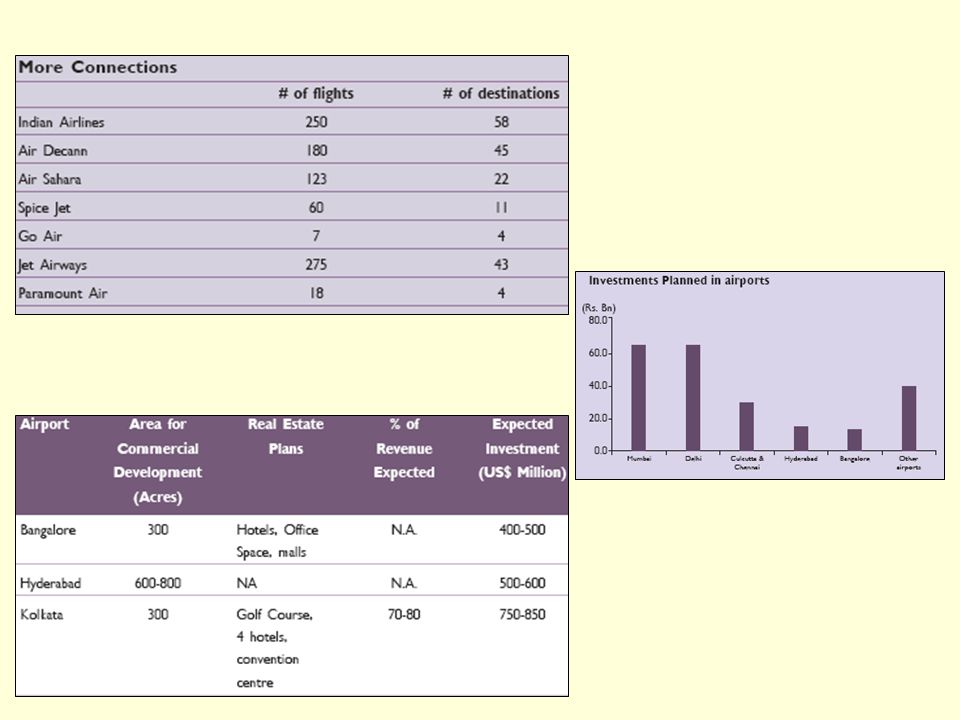Select the Bangalore row in airport table

click(292, 540)
